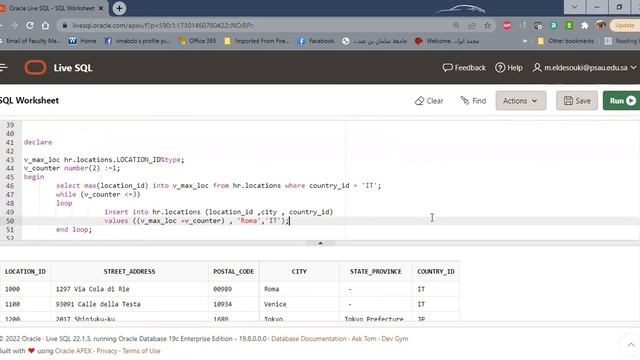The width and height of the screenshot is (640, 360).
Task: Open the share page icon in address bar
Action: [x=472, y=25]
